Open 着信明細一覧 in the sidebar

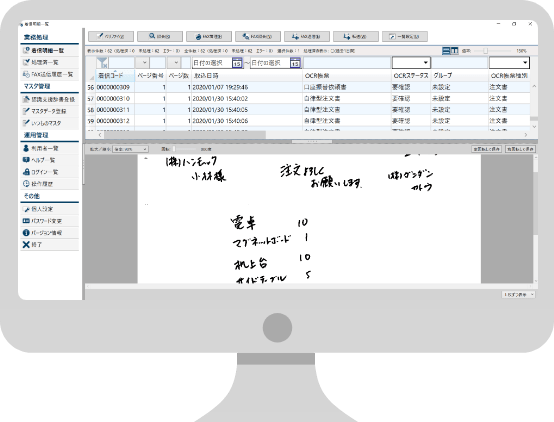coord(49,51)
